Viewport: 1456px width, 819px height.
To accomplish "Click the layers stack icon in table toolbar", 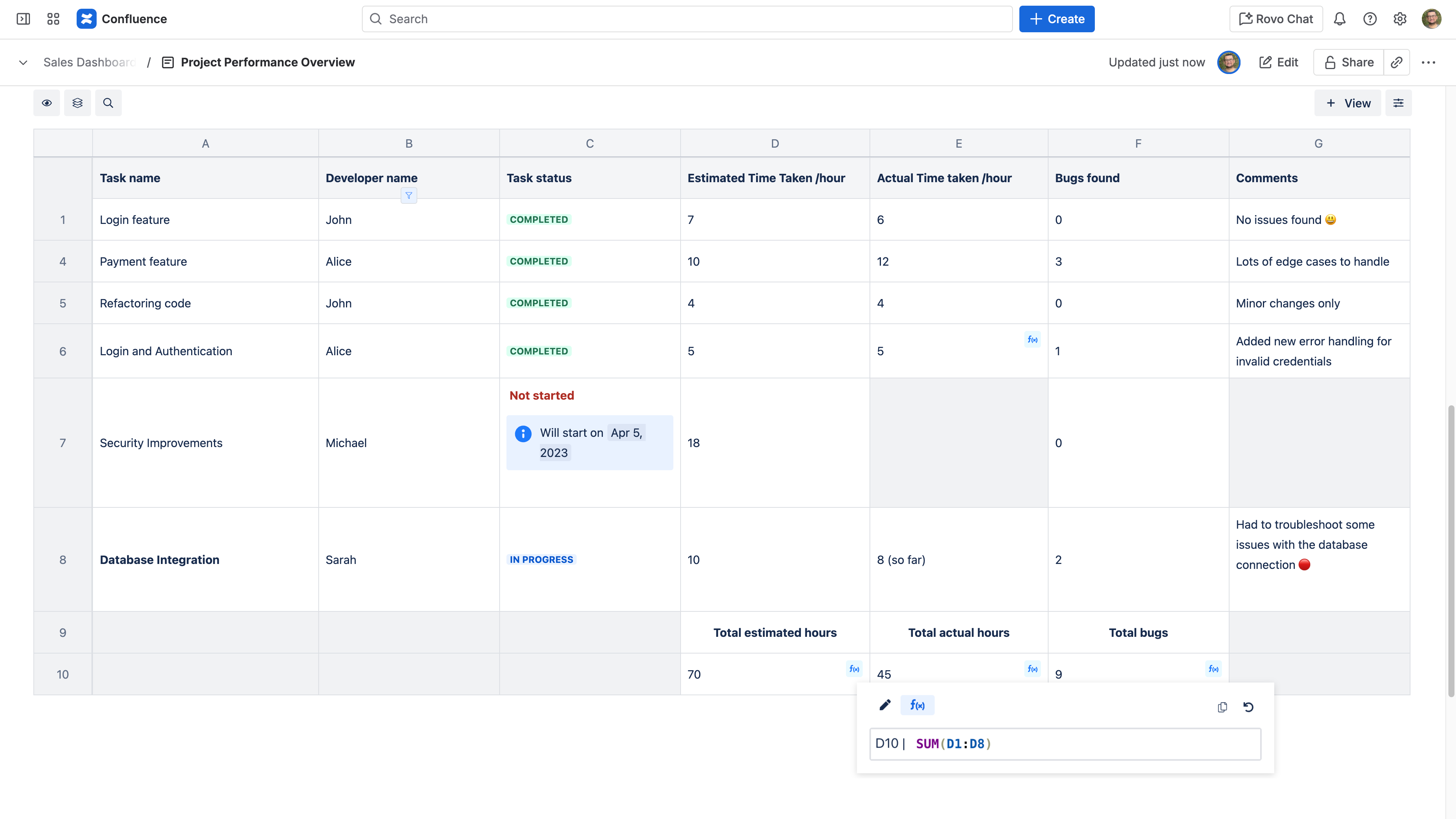I will (x=77, y=103).
